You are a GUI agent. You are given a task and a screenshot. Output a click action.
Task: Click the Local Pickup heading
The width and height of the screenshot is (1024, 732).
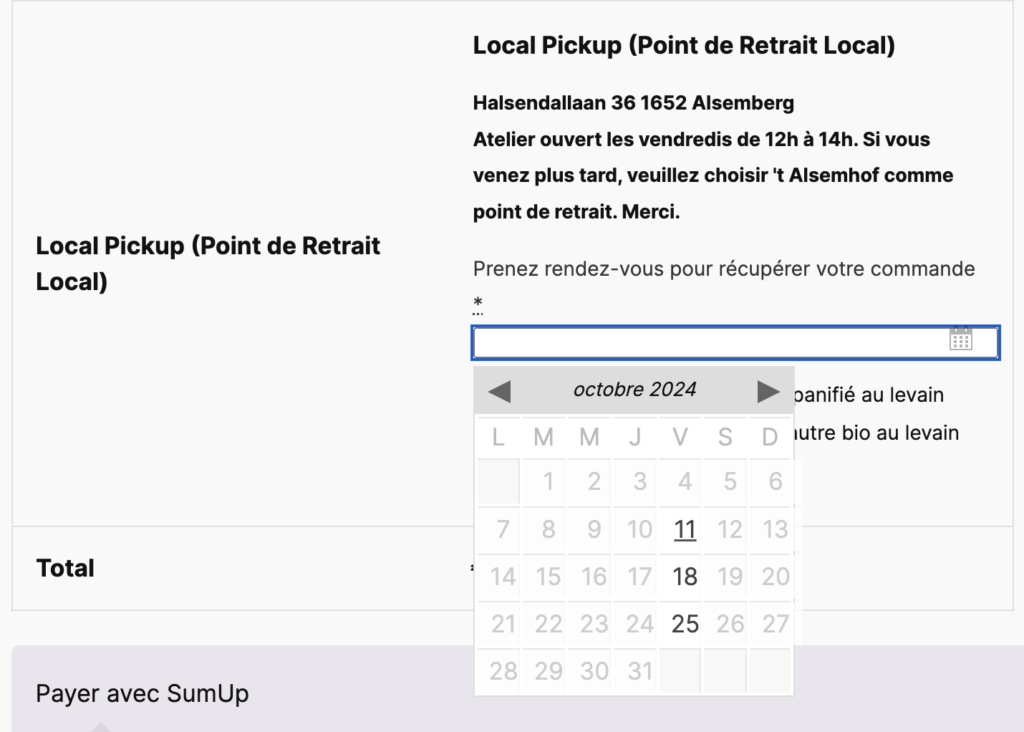coord(684,46)
